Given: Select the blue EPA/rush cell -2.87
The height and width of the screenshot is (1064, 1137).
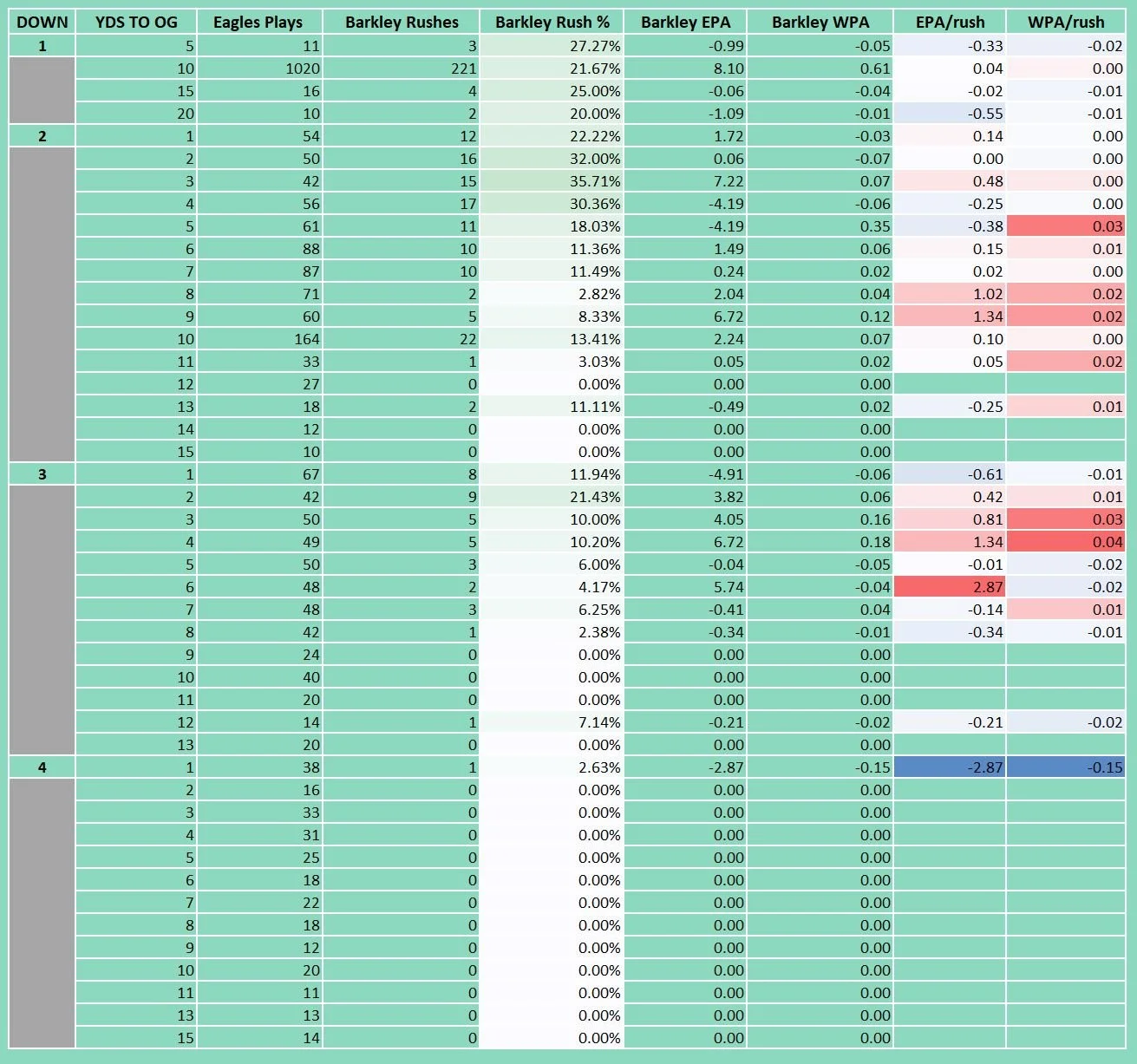Looking at the screenshot, I should [950, 767].
